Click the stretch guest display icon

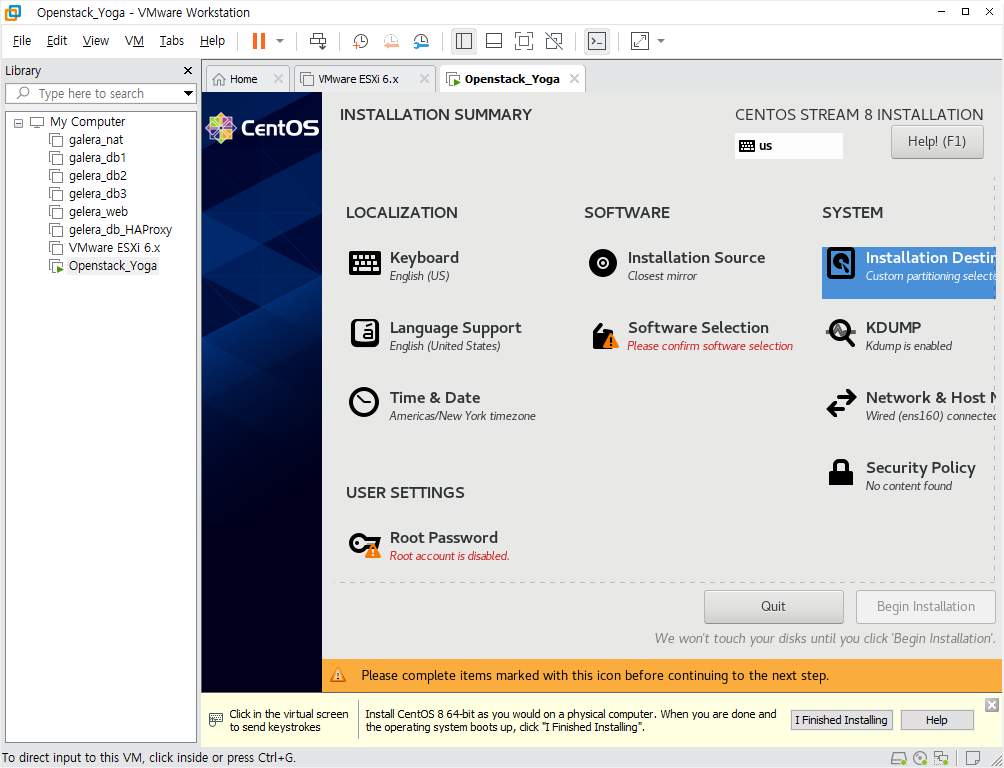click(x=640, y=41)
